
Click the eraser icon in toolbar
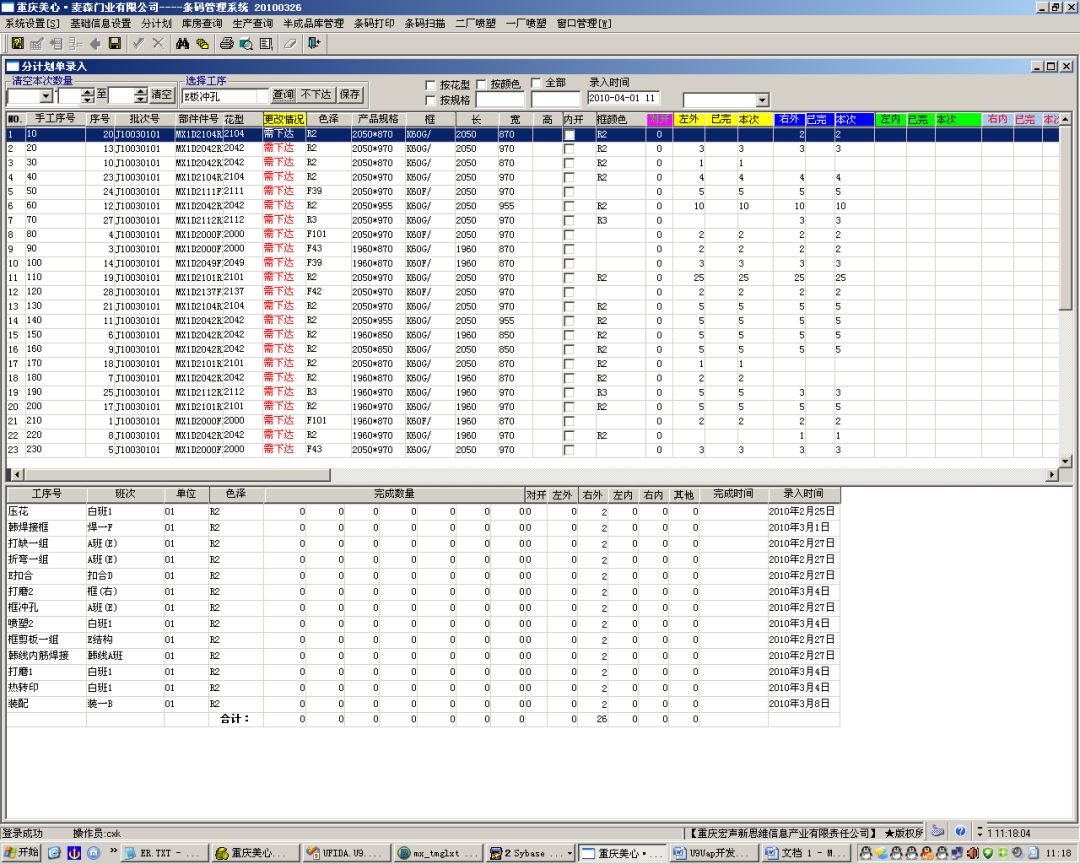click(290, 43)
